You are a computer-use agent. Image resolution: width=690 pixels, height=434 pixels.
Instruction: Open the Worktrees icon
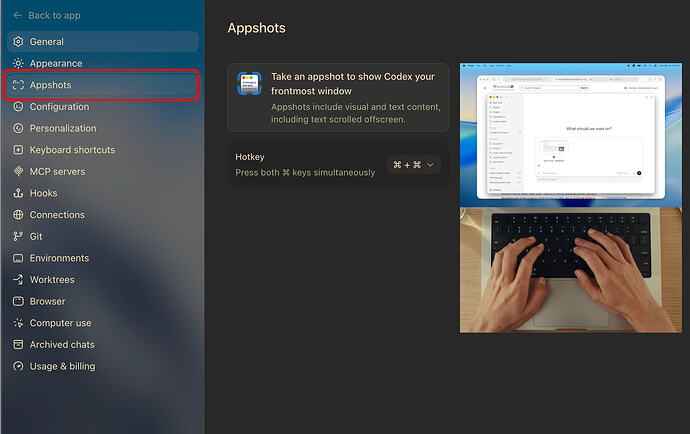(x=18, y=280)
